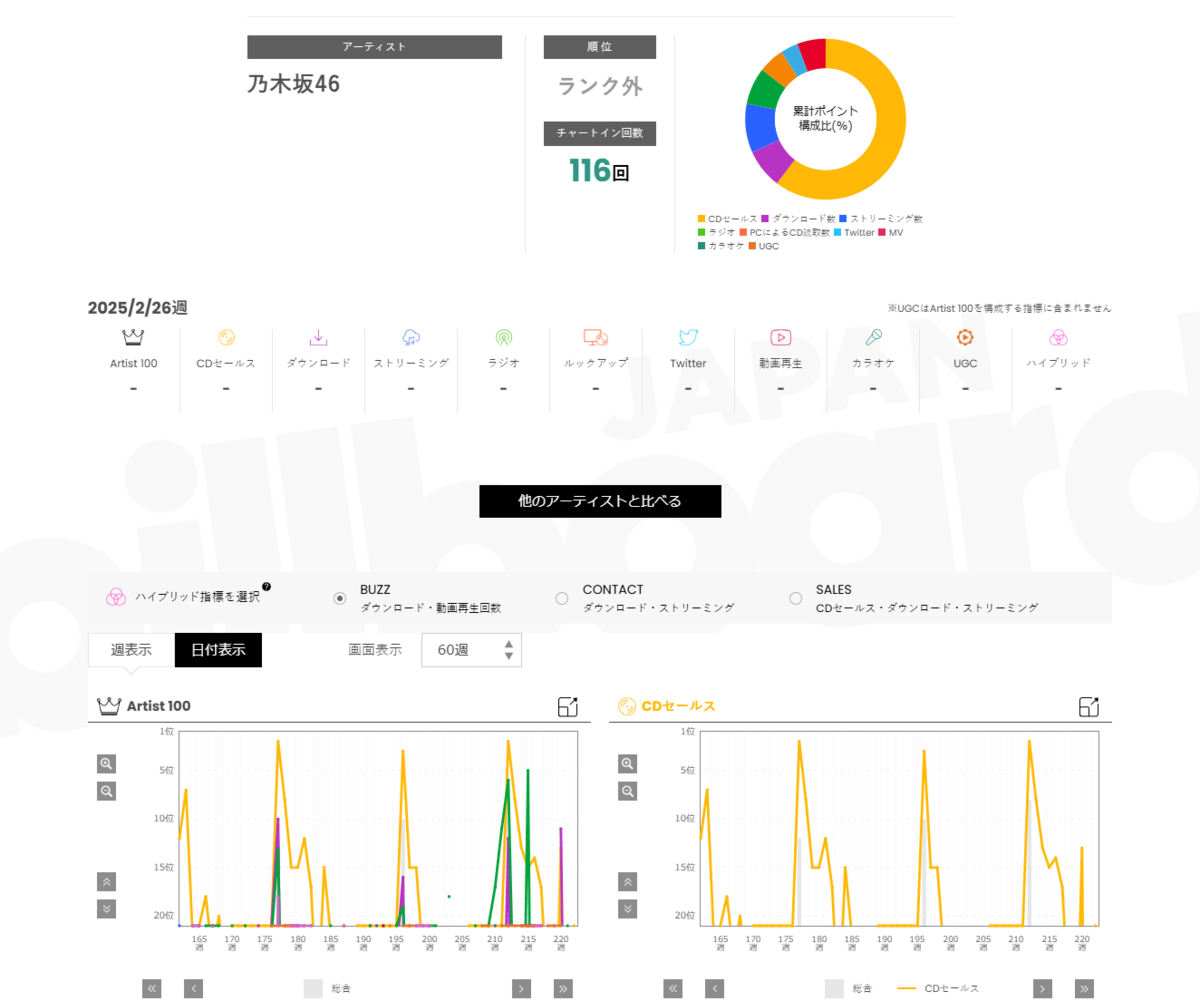The image size is (1200, 1001).
Task: Click the red MV legend entry
Action: (x=891, y=232)
